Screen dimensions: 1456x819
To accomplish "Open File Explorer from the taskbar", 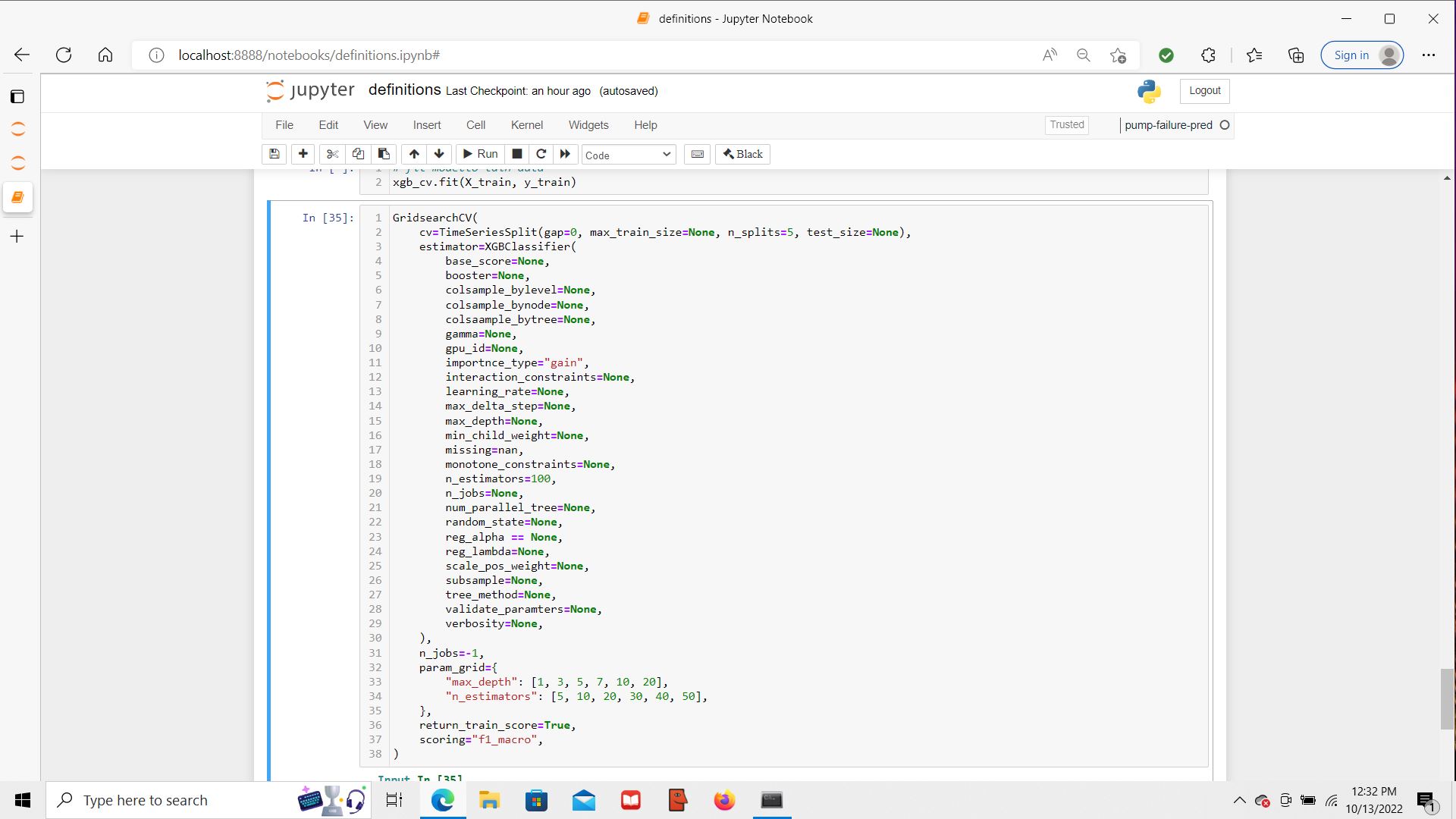I will [489, 800].
